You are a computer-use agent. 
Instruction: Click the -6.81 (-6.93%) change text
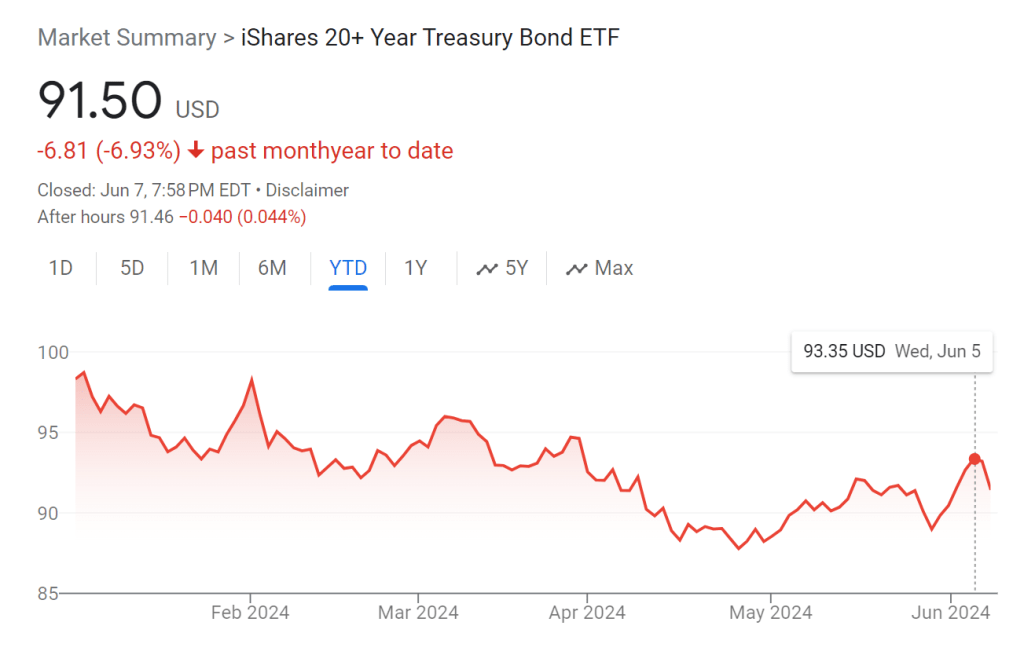click(x=109, y=151)
